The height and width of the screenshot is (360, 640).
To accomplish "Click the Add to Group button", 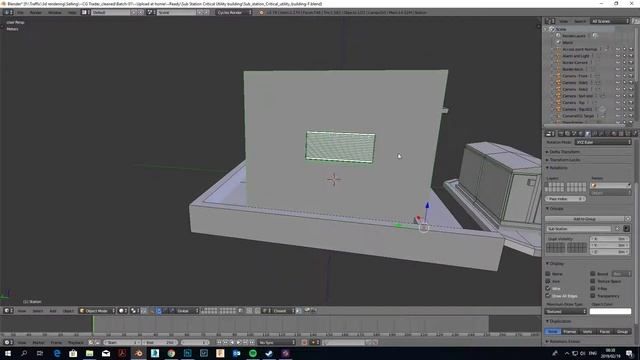I will tap(584, 219).
